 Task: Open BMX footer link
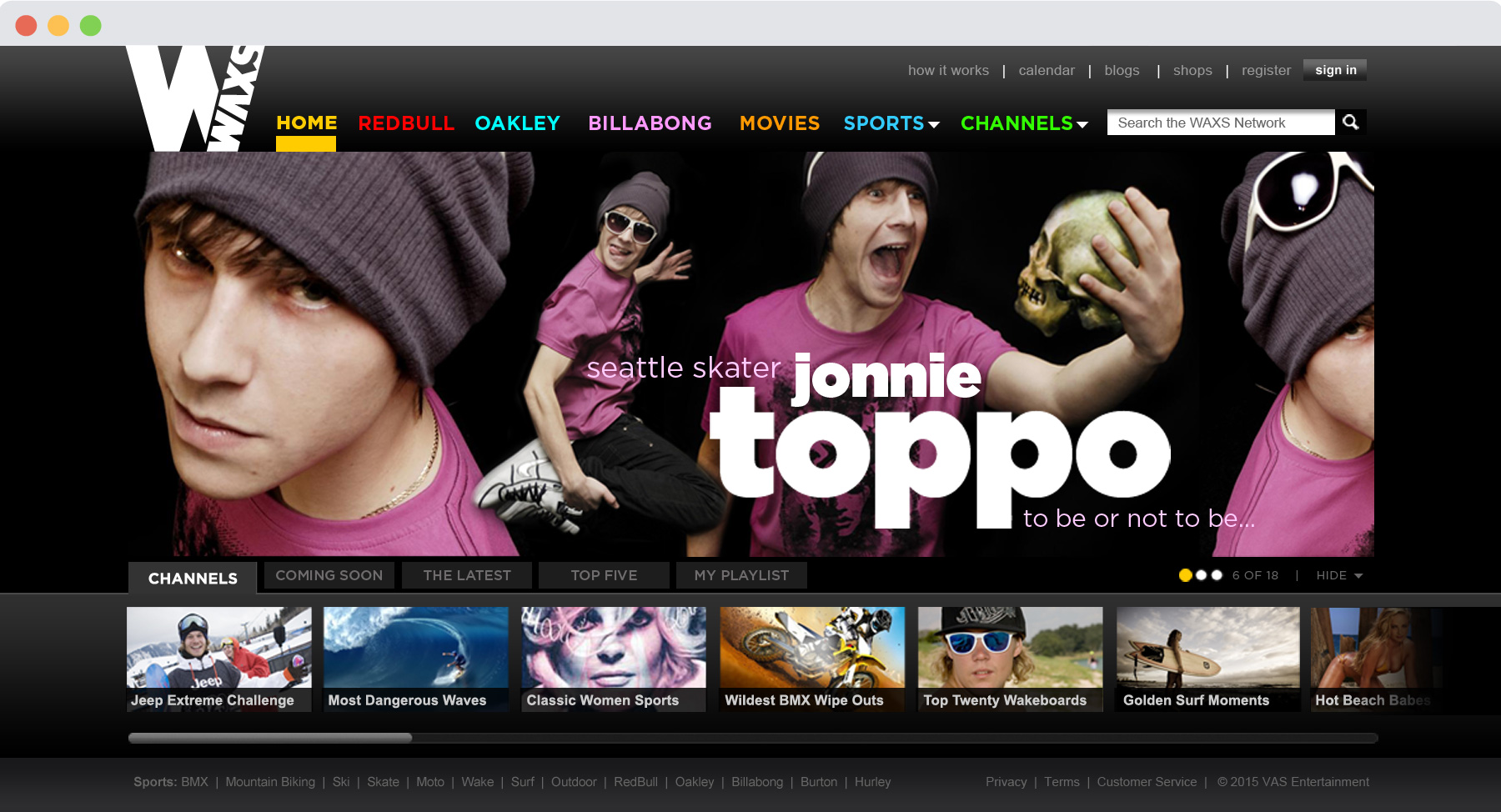194,782
